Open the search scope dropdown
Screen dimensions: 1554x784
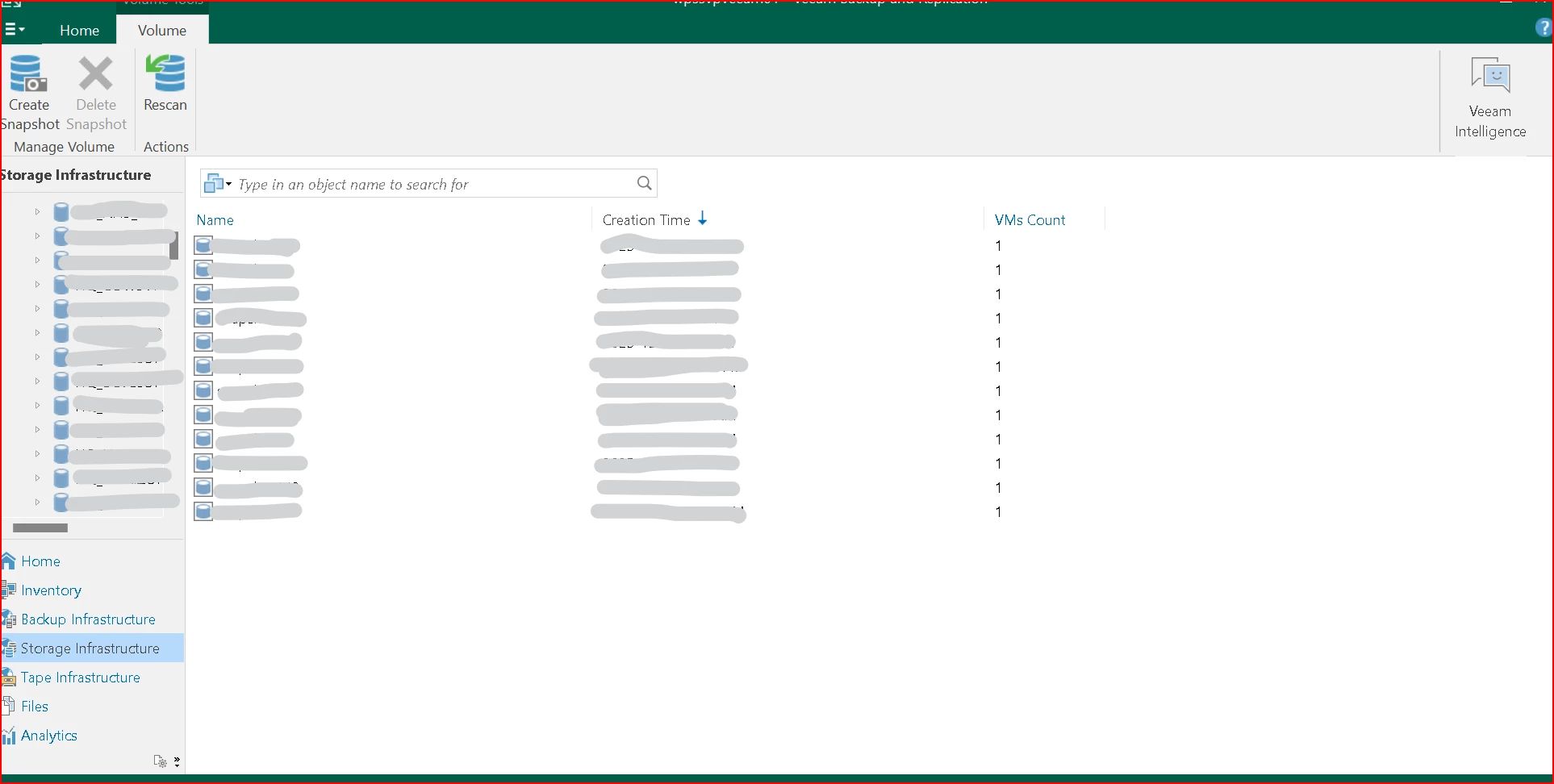[x=217, y=184]
